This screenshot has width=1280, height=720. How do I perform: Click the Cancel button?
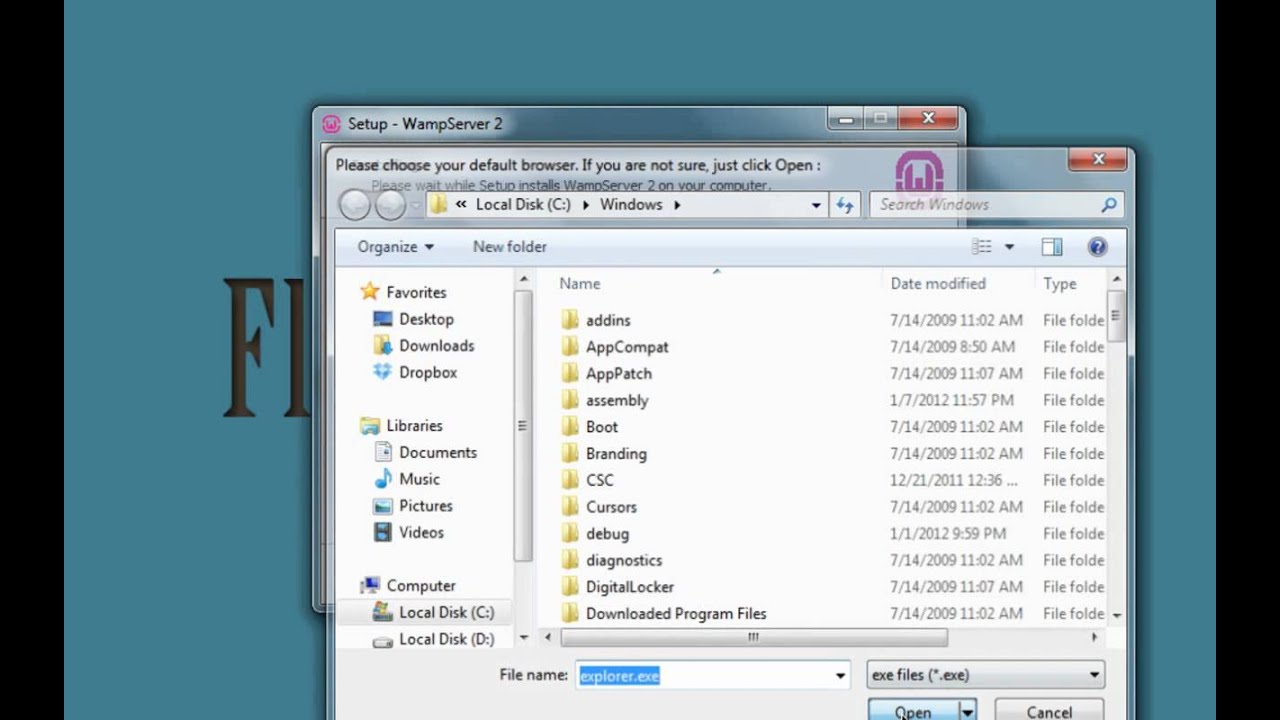coord(1049,712)
